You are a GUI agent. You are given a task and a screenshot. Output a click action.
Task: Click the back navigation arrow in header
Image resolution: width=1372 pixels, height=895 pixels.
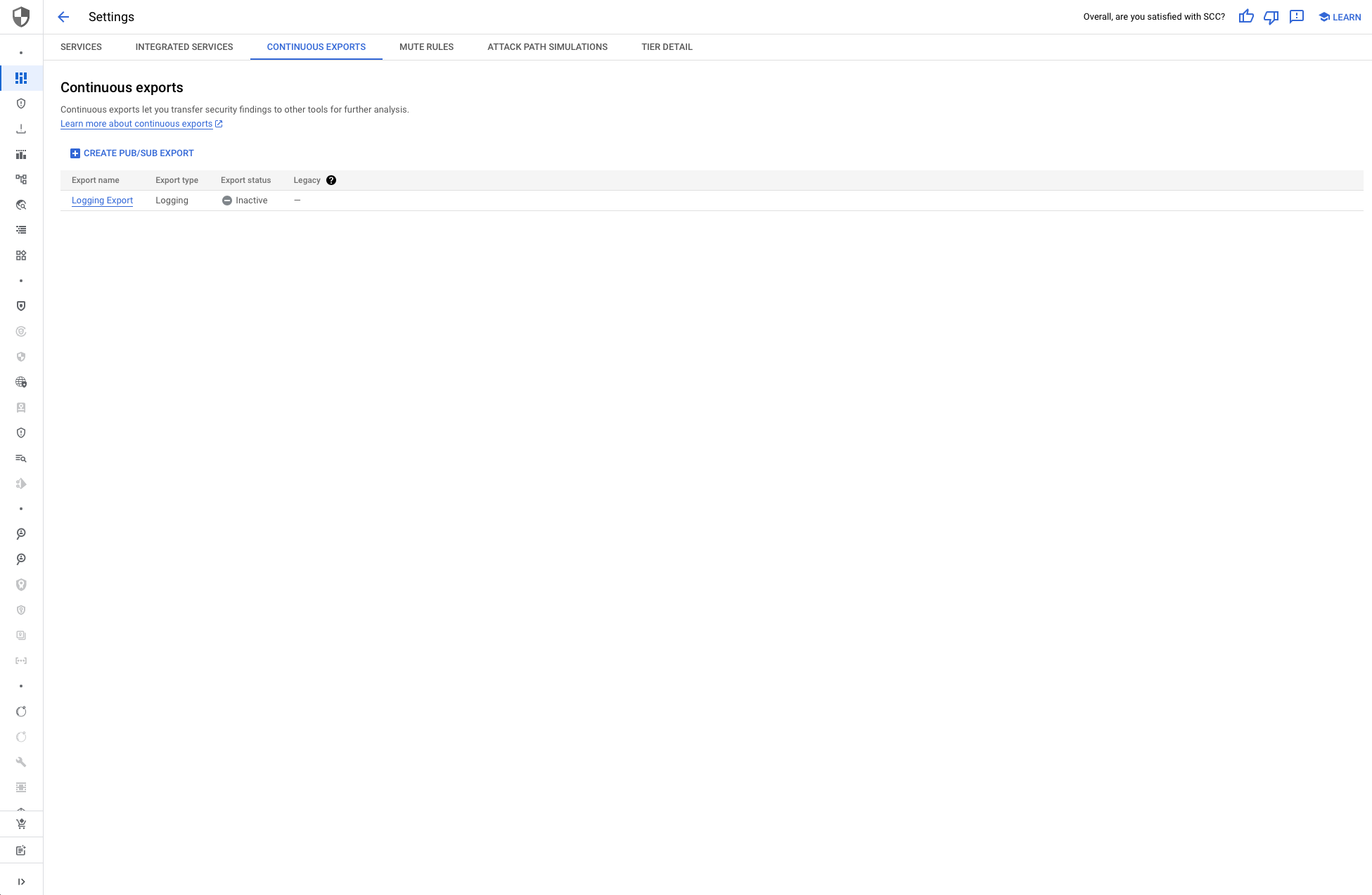tap(64, 17)
